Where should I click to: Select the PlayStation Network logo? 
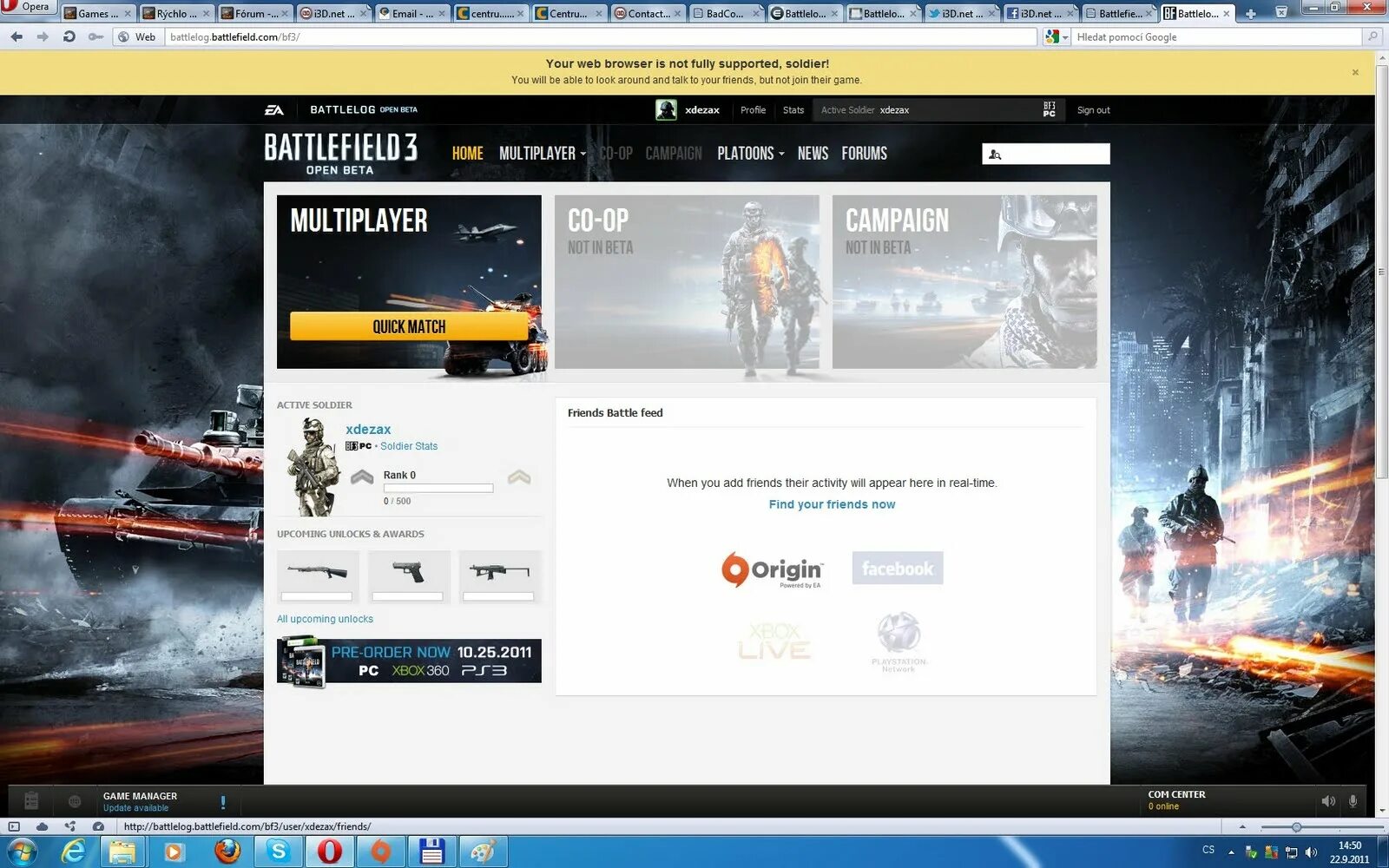(x=899, y=642)
